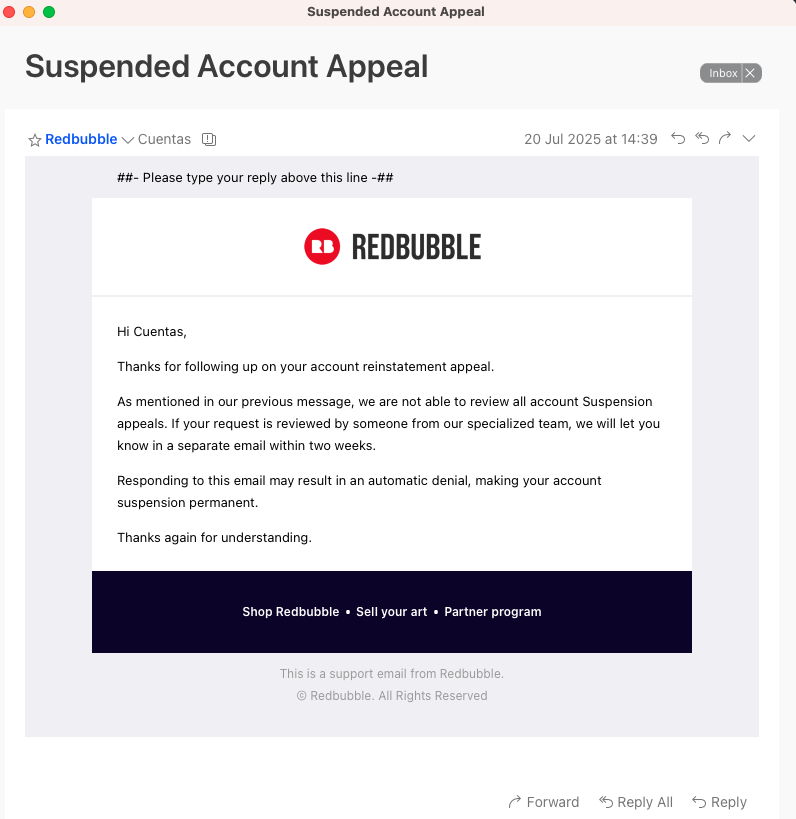Click the reply arrow icon in header
Image resolution: width=796 pixels, height=819 pixels.
click(x=678, y=139)
